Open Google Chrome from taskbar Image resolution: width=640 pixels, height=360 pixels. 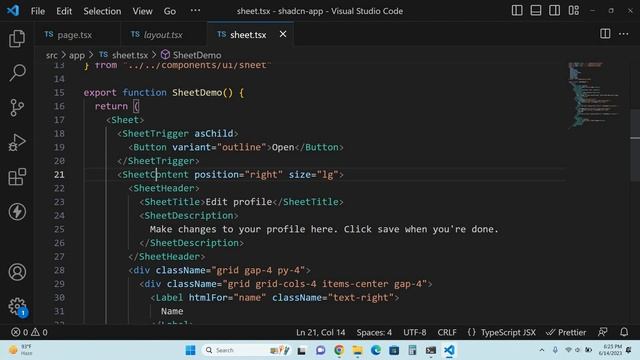339,350
